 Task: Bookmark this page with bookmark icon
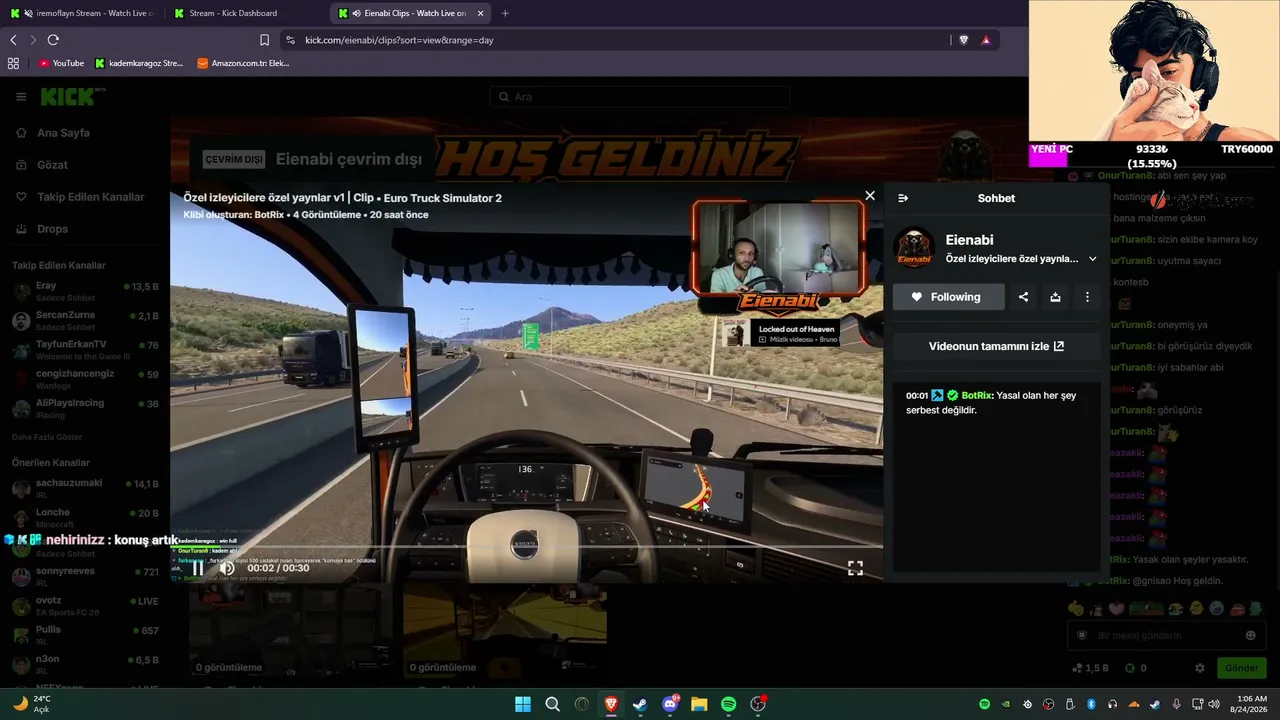tap(264, 40)
